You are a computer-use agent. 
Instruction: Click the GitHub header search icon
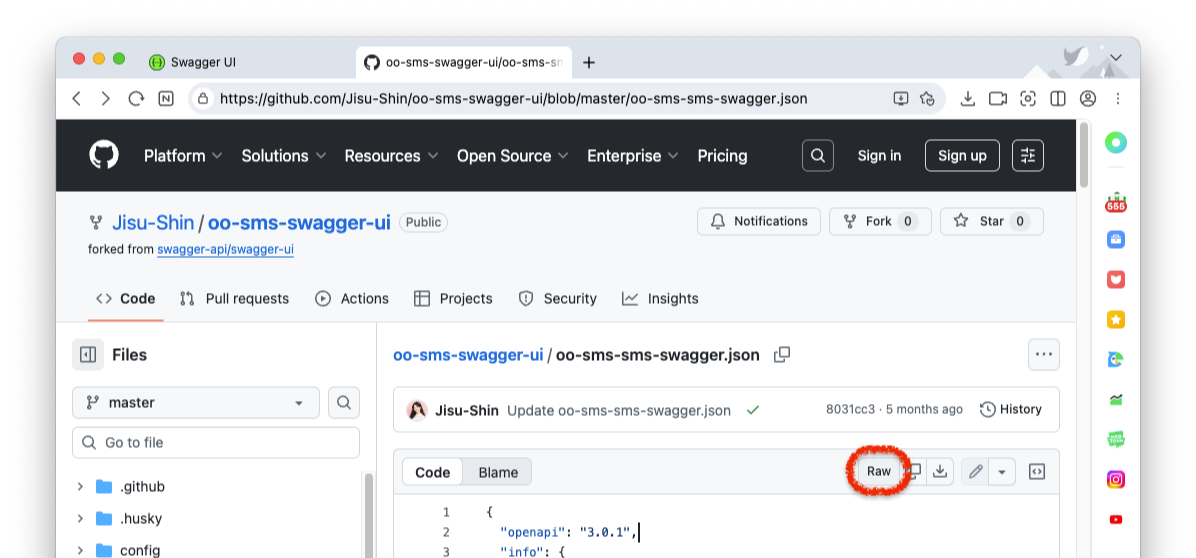(x=818, y=156)
